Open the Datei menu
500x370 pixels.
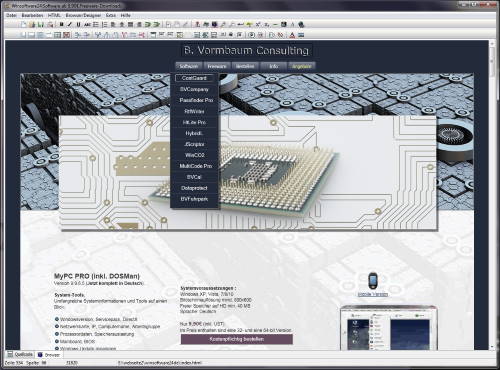[11, 15]
